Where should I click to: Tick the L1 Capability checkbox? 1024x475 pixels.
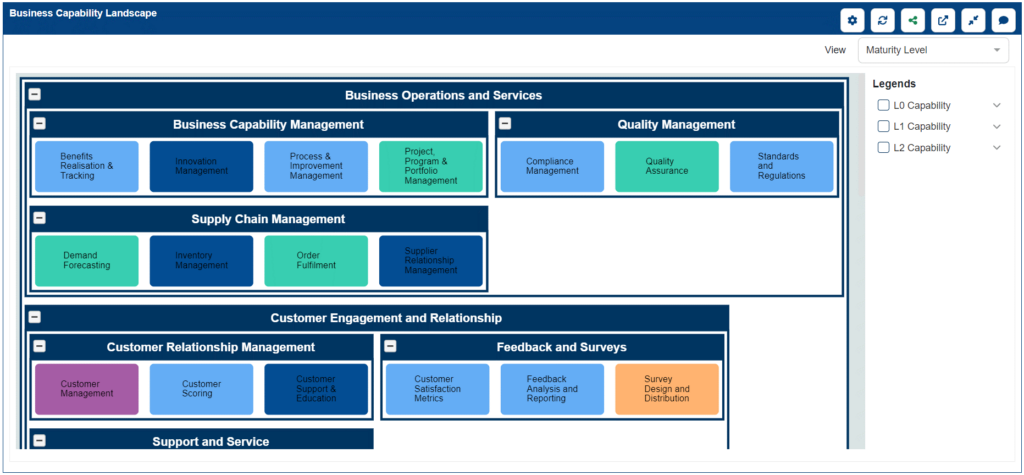pyautogui.click(x=883, y=126)
